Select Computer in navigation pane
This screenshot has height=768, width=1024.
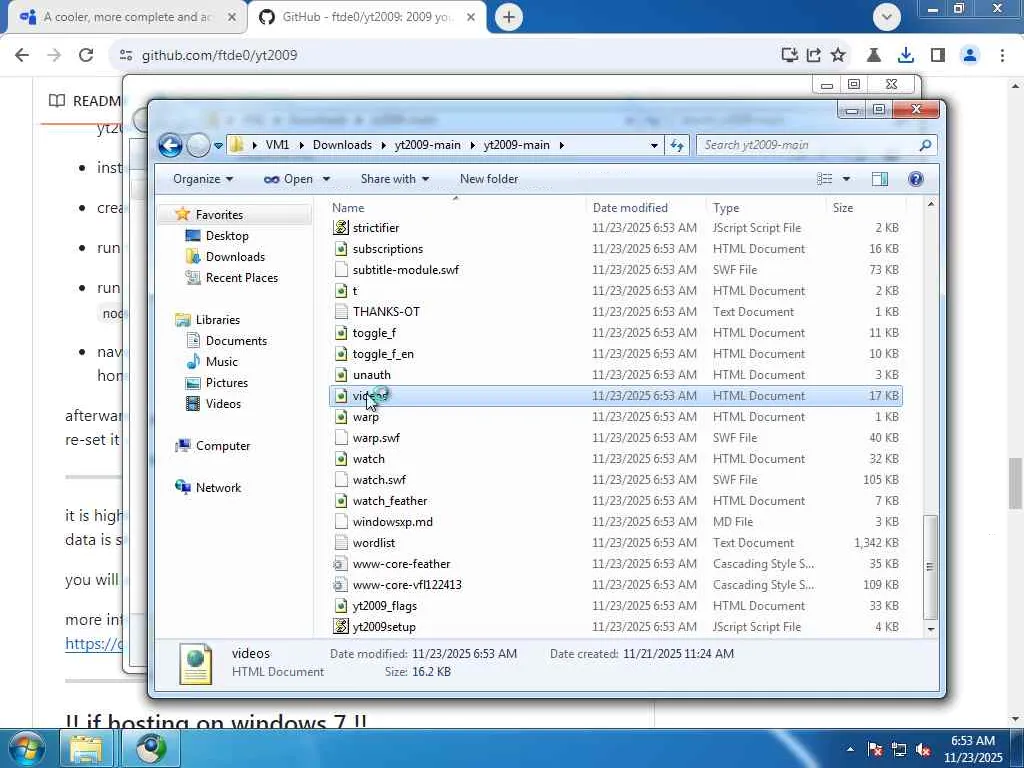(223, 445)
